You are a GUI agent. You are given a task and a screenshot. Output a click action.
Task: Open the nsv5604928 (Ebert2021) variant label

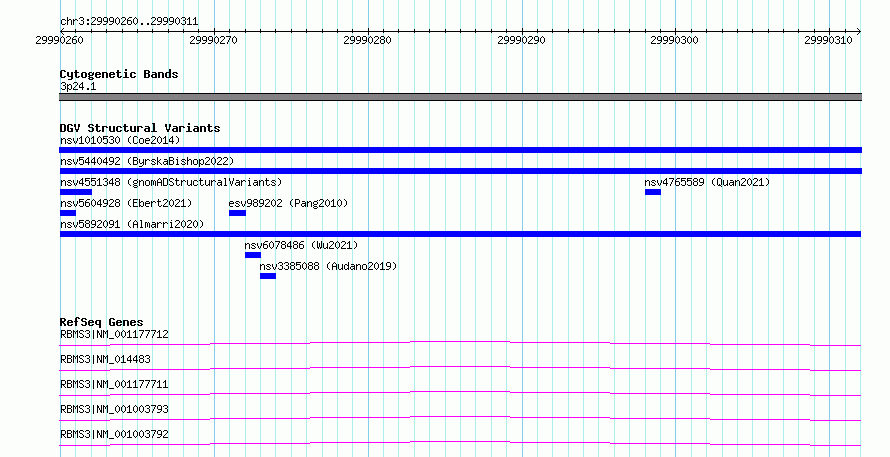tap(126, 203)
